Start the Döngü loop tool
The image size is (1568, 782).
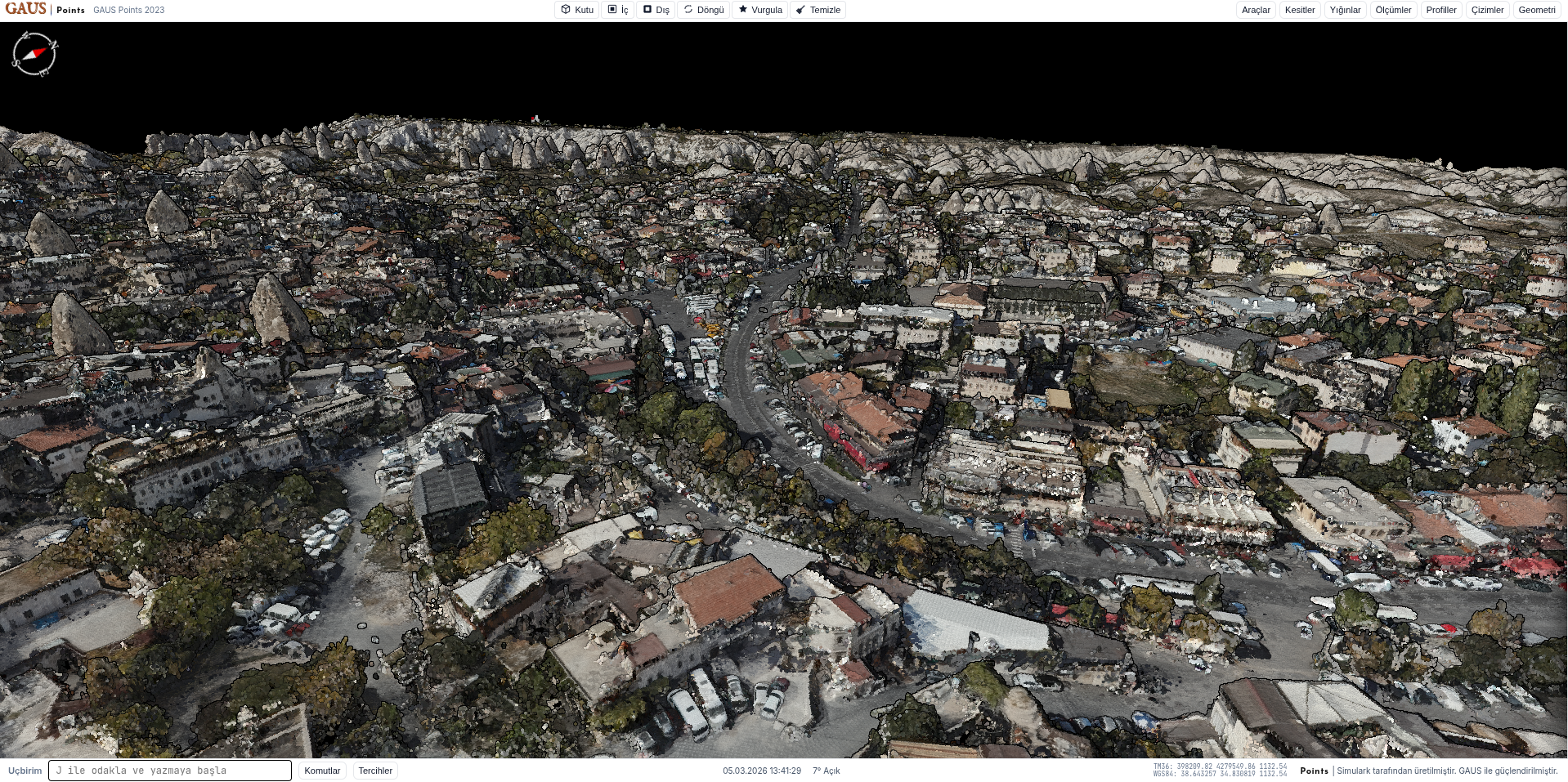pyautogui.click(x=704, y=10)
